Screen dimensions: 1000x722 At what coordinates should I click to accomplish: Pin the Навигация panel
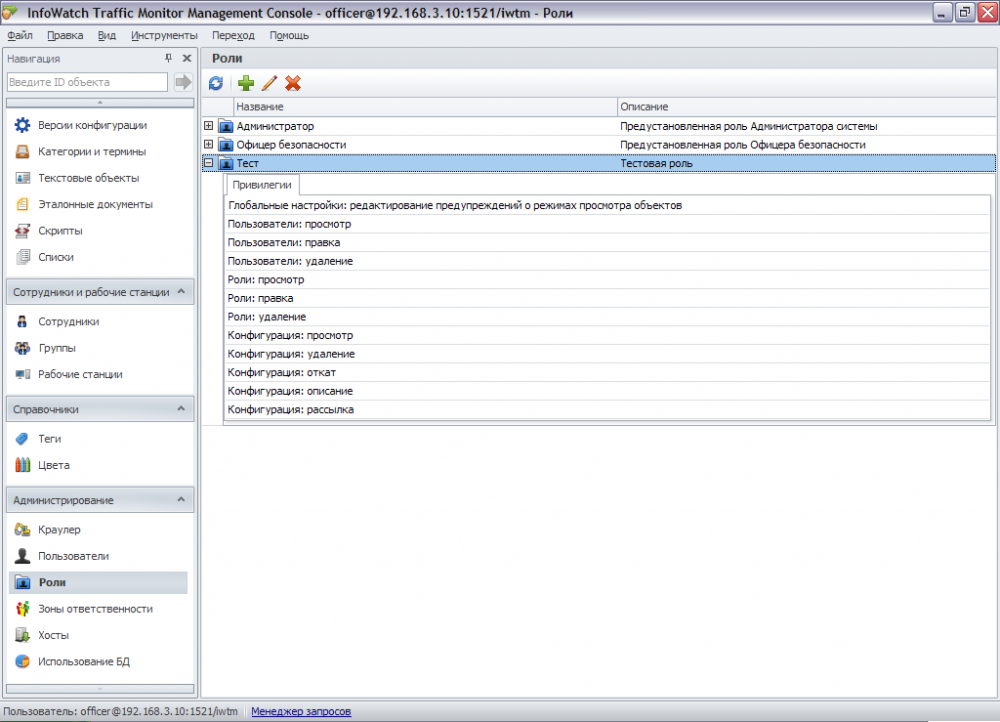168,58
